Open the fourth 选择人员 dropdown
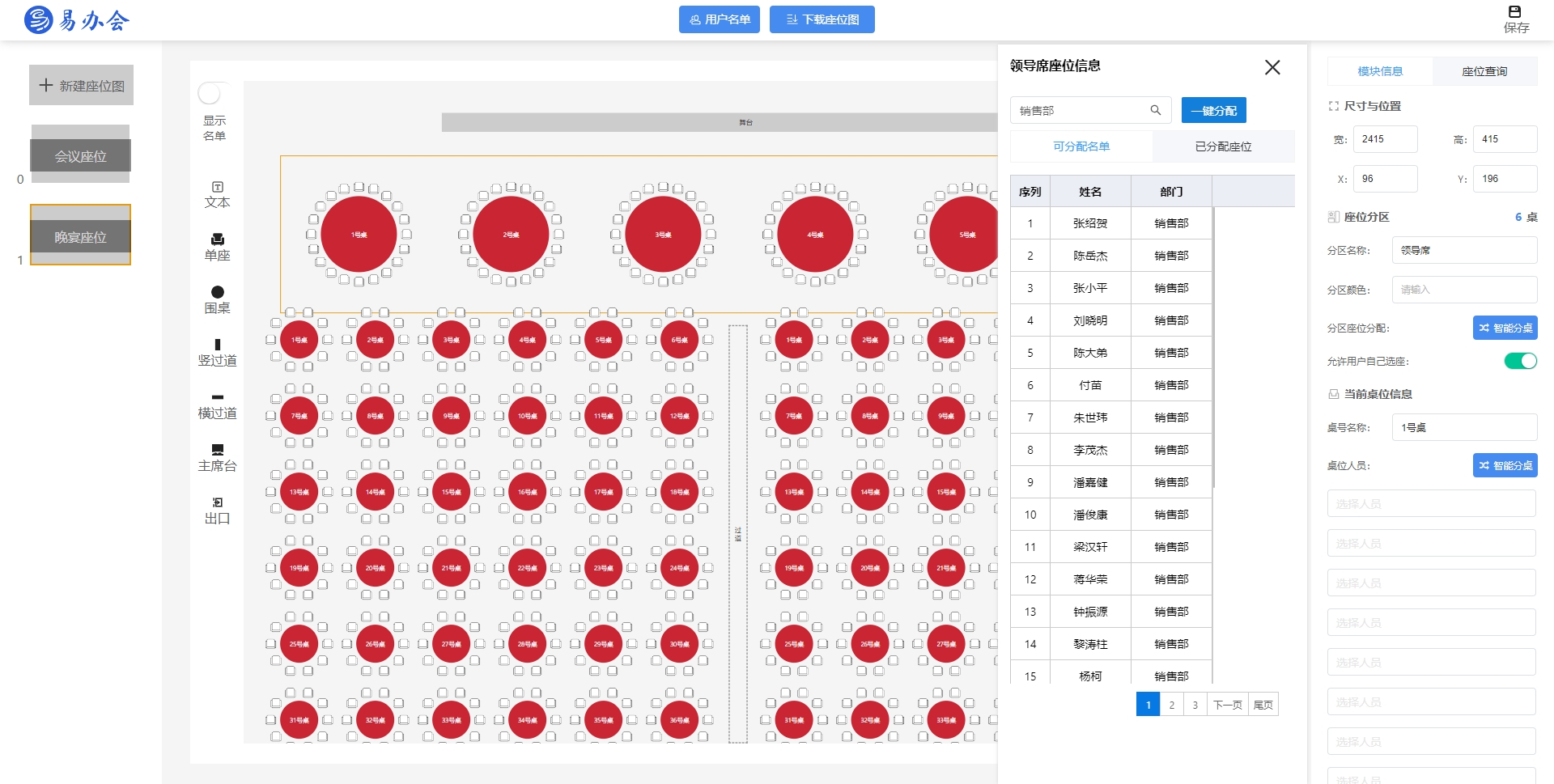The image size is (1554, 784). point(1431,622)
